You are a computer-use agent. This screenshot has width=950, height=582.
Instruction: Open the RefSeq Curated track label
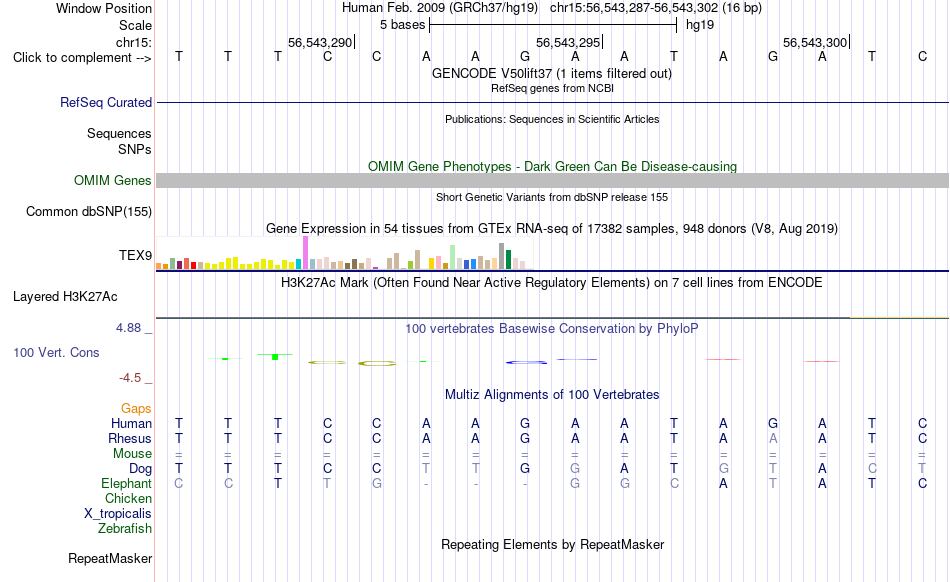(x=106, y=102)
